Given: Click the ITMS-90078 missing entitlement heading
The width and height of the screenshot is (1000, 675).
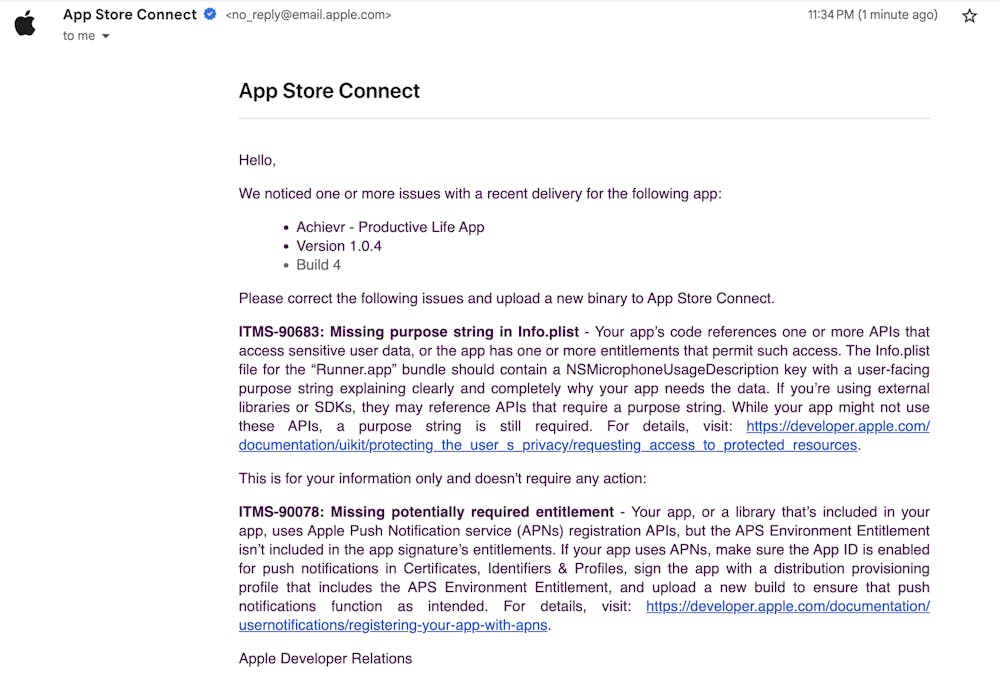Looking at the screenshot, I should coord(426,512).
